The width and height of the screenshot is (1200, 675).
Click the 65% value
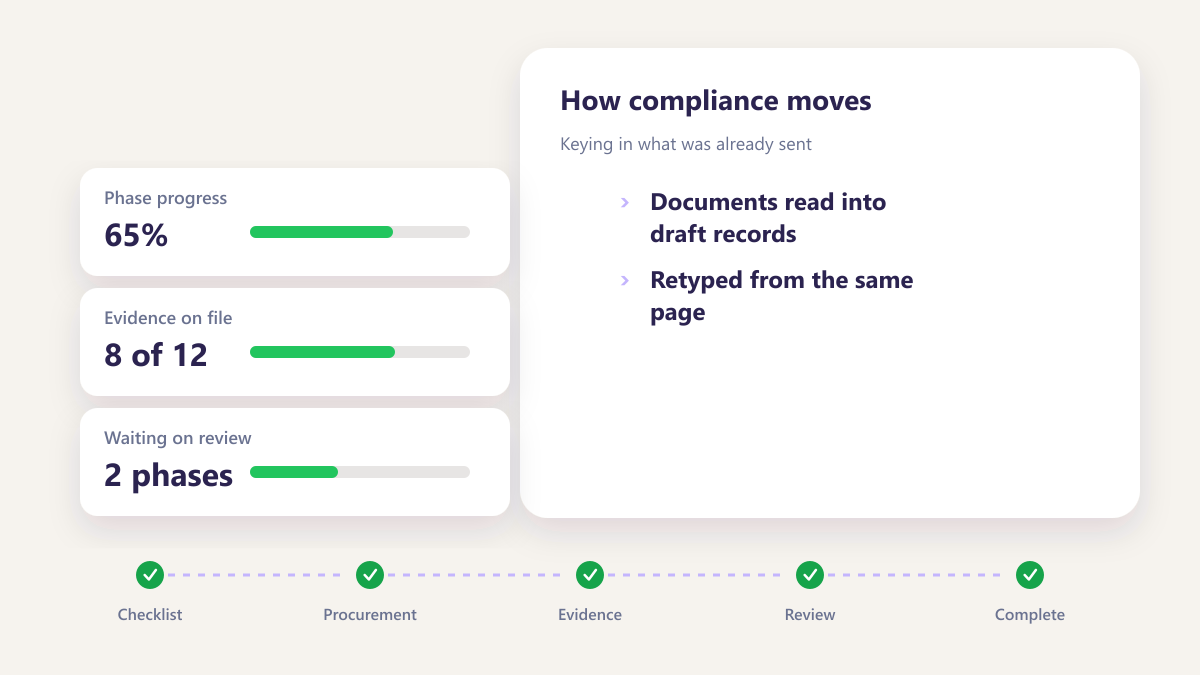(x=136, y=236)
